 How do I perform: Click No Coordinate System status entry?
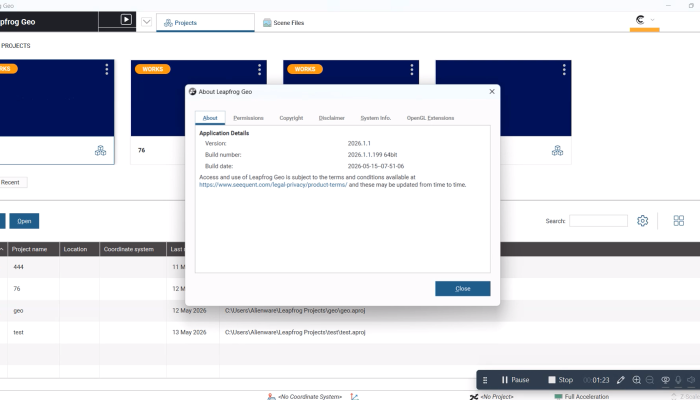point(305,396)
